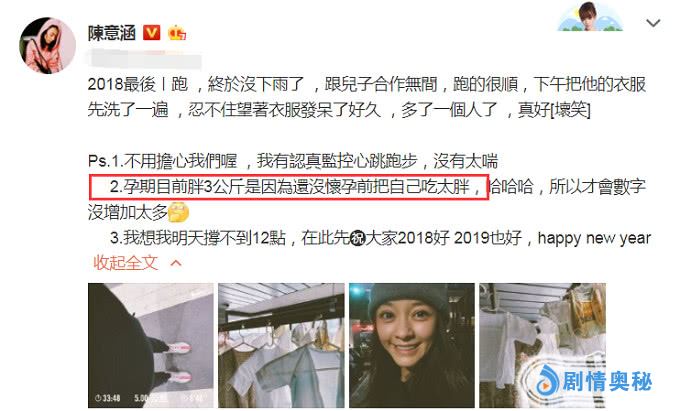The height and width of the screenshot is (411, 680).
Task: Open the hanging baby clothes photo thumbnail
Action: coord(281,345)
